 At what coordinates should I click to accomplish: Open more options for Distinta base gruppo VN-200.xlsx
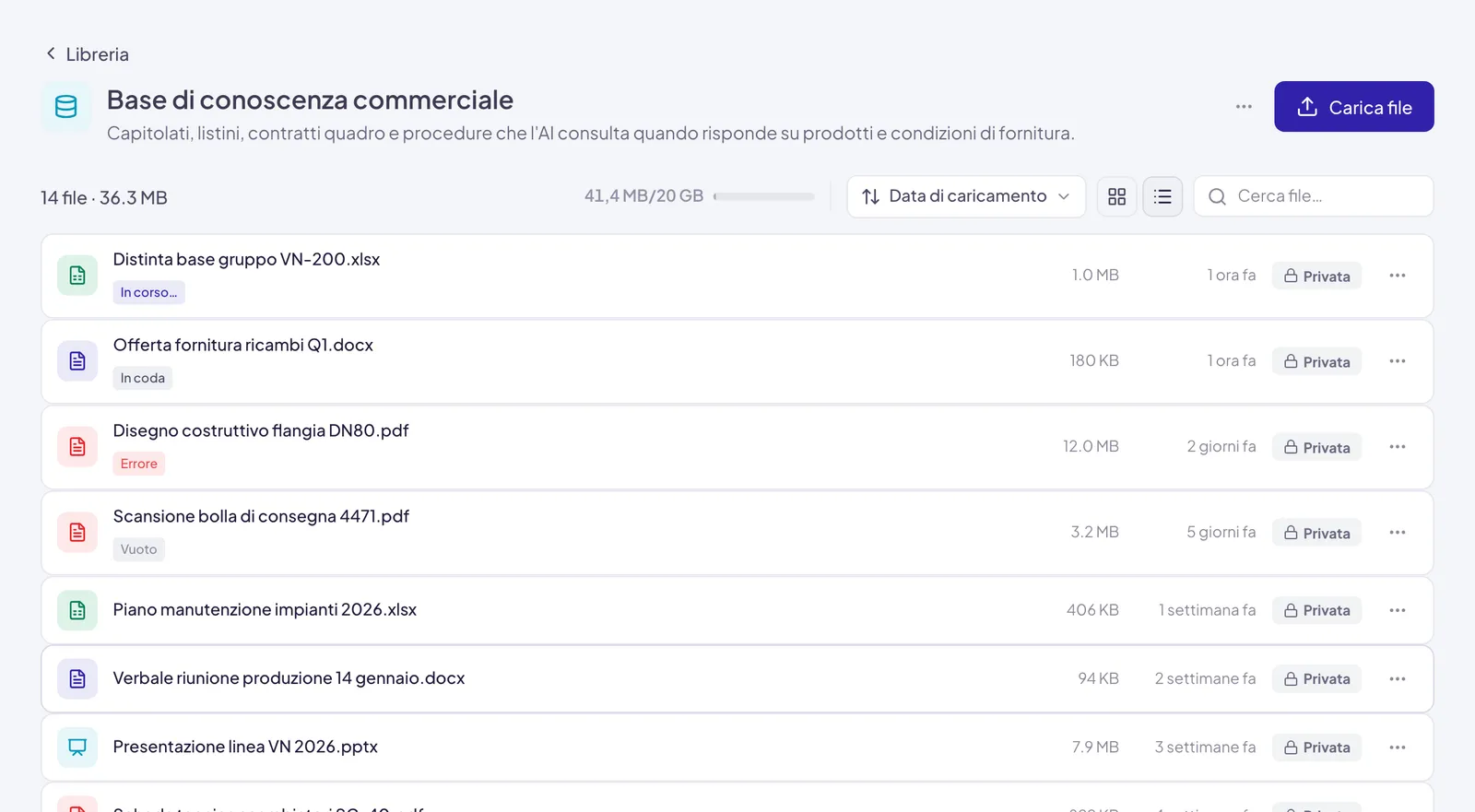click(1398, 276)
